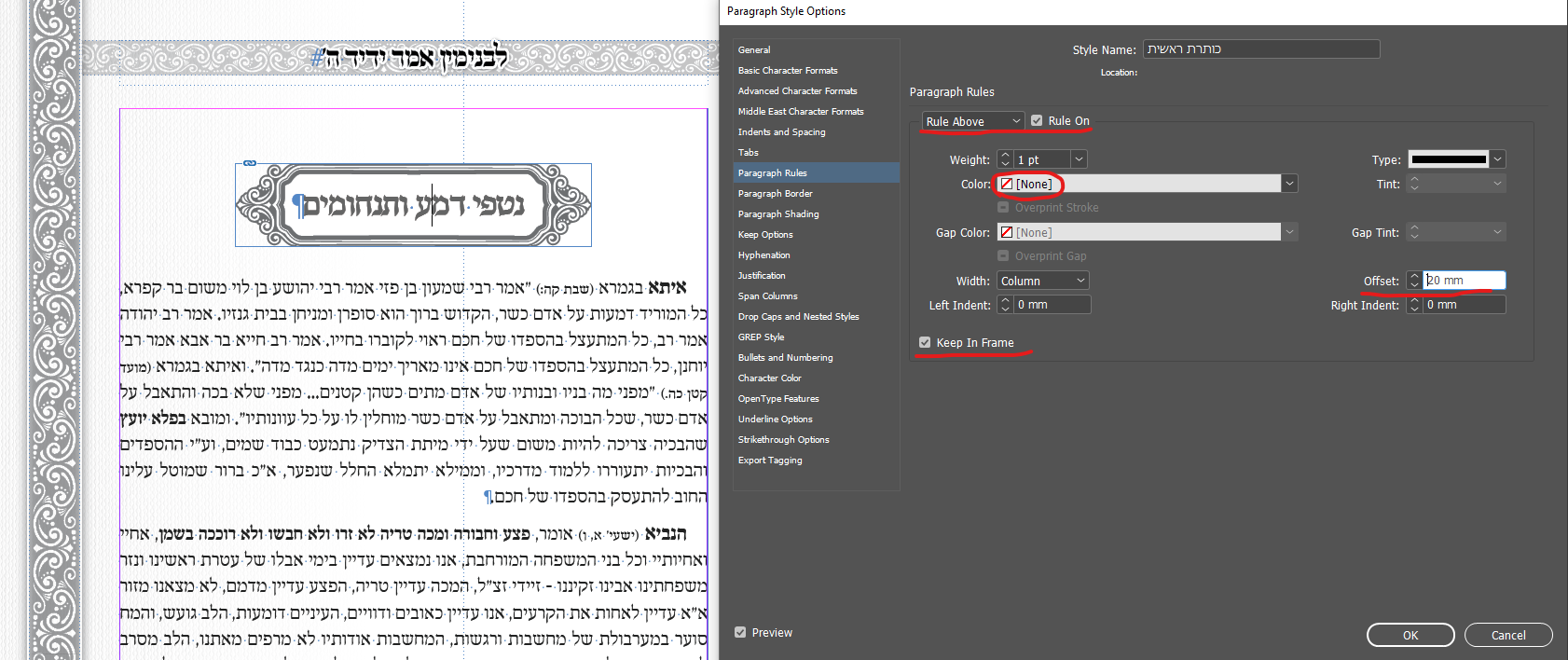Open Export Tagging category
This screenshot has width=1568, height=660.
770,460
